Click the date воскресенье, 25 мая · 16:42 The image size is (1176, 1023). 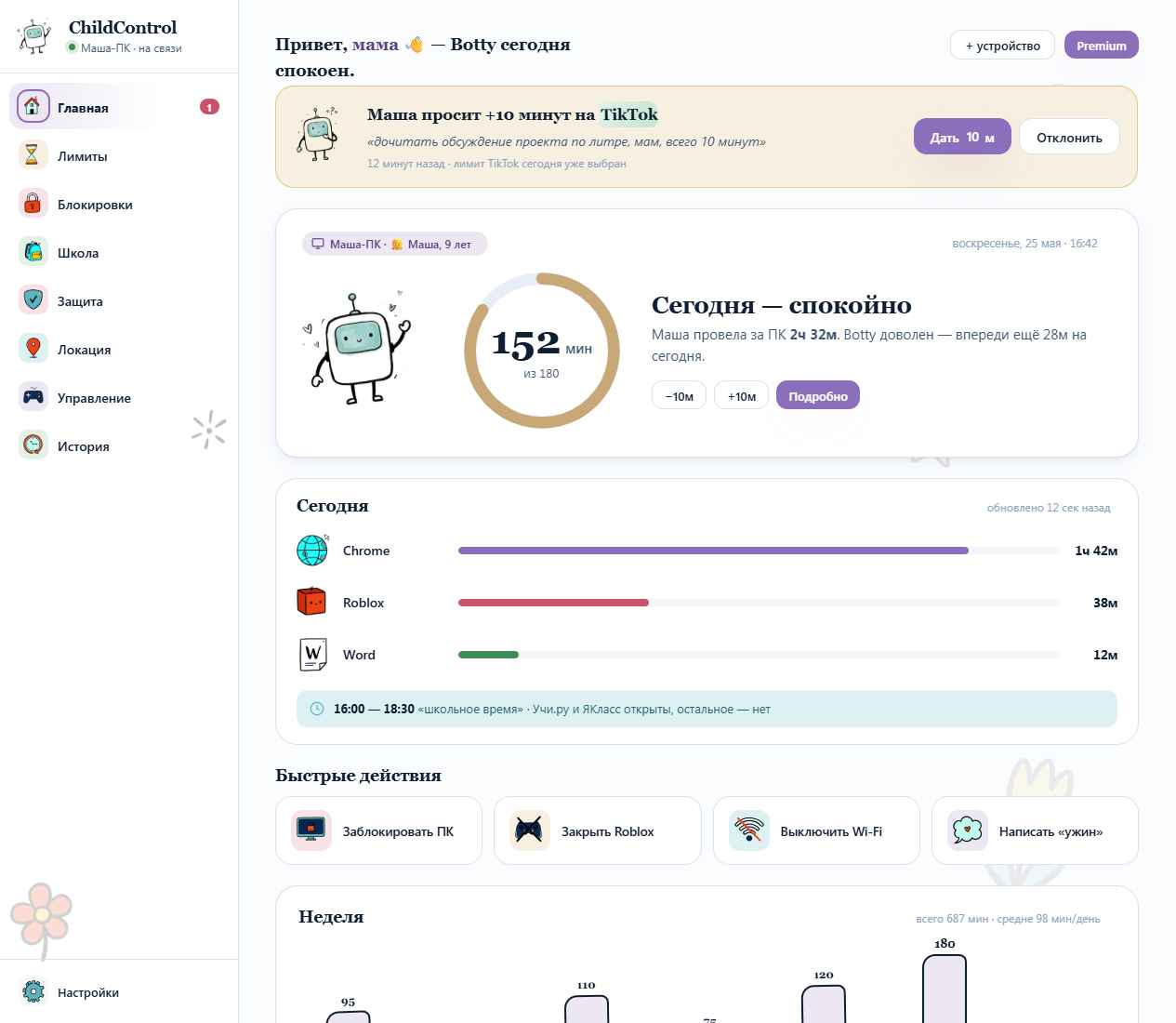point(1024,244)
